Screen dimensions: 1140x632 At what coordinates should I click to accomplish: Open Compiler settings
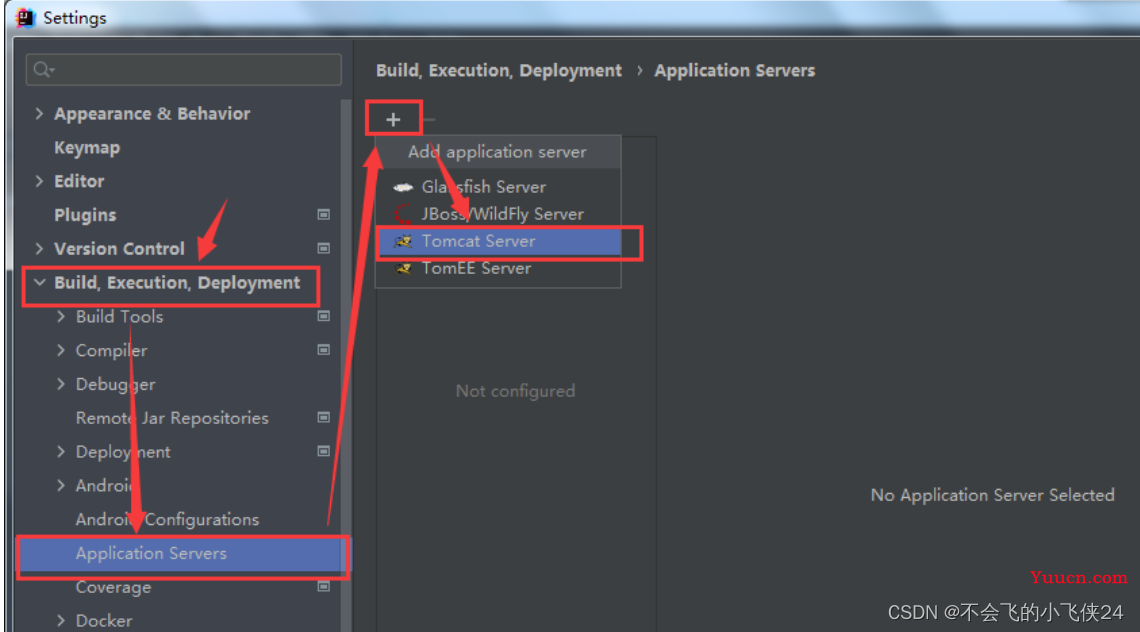(111, 351)
